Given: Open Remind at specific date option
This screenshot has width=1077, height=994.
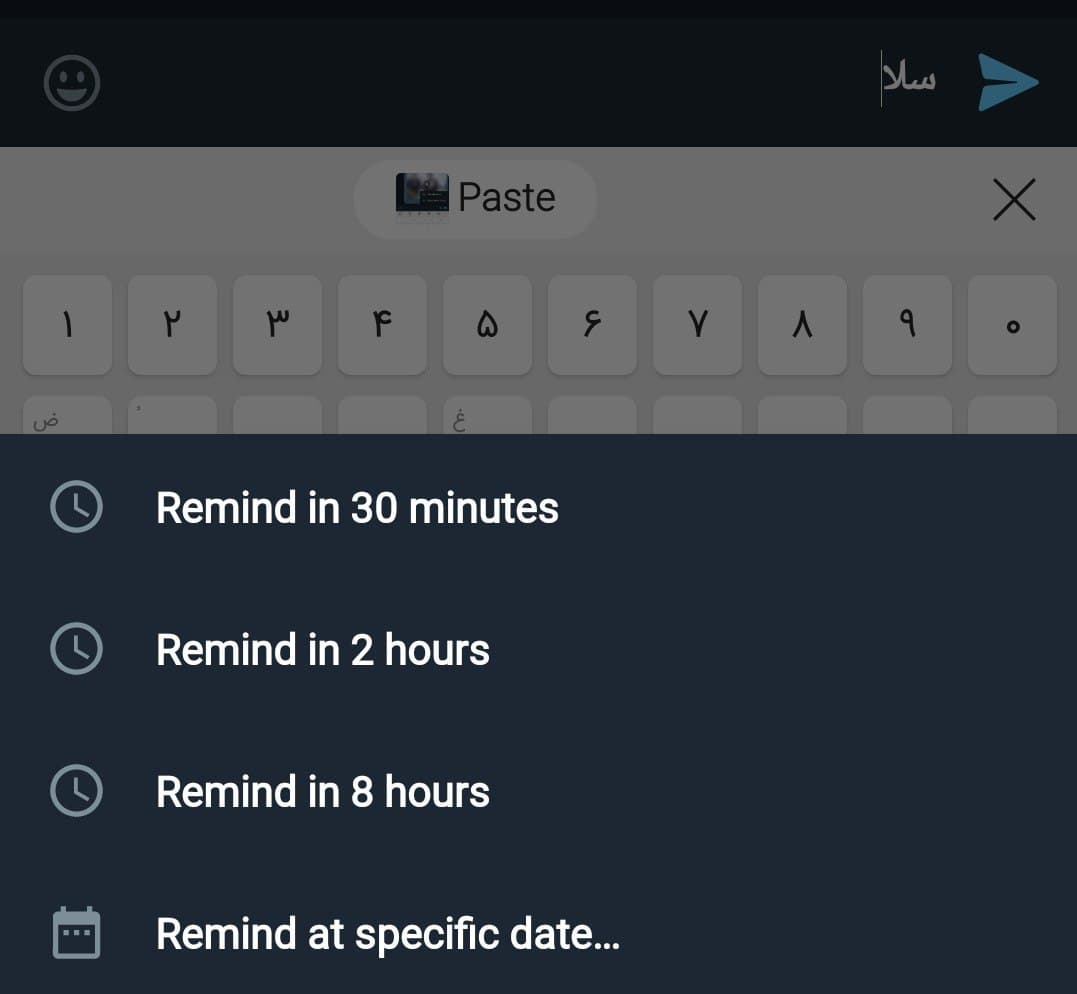Looking at the screenshot, I should [x=388, y=934].
